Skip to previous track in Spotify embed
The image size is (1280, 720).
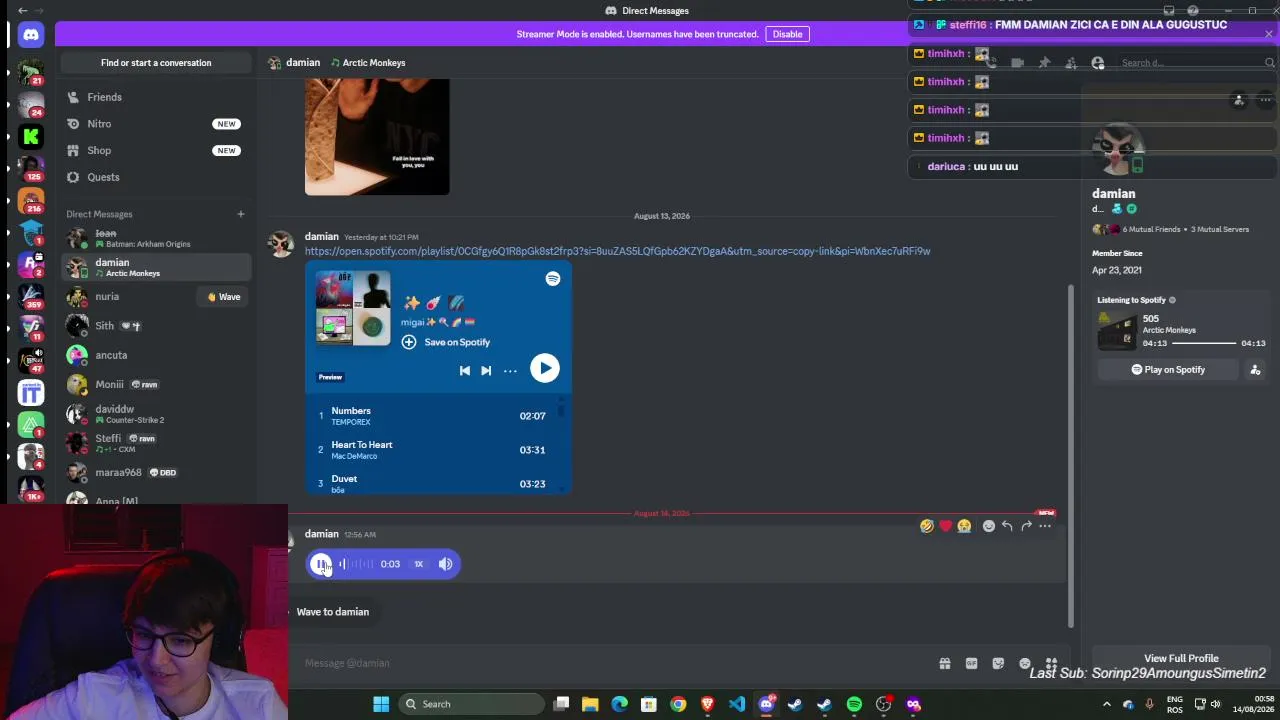pyautogui.click(x=465, y=371)
